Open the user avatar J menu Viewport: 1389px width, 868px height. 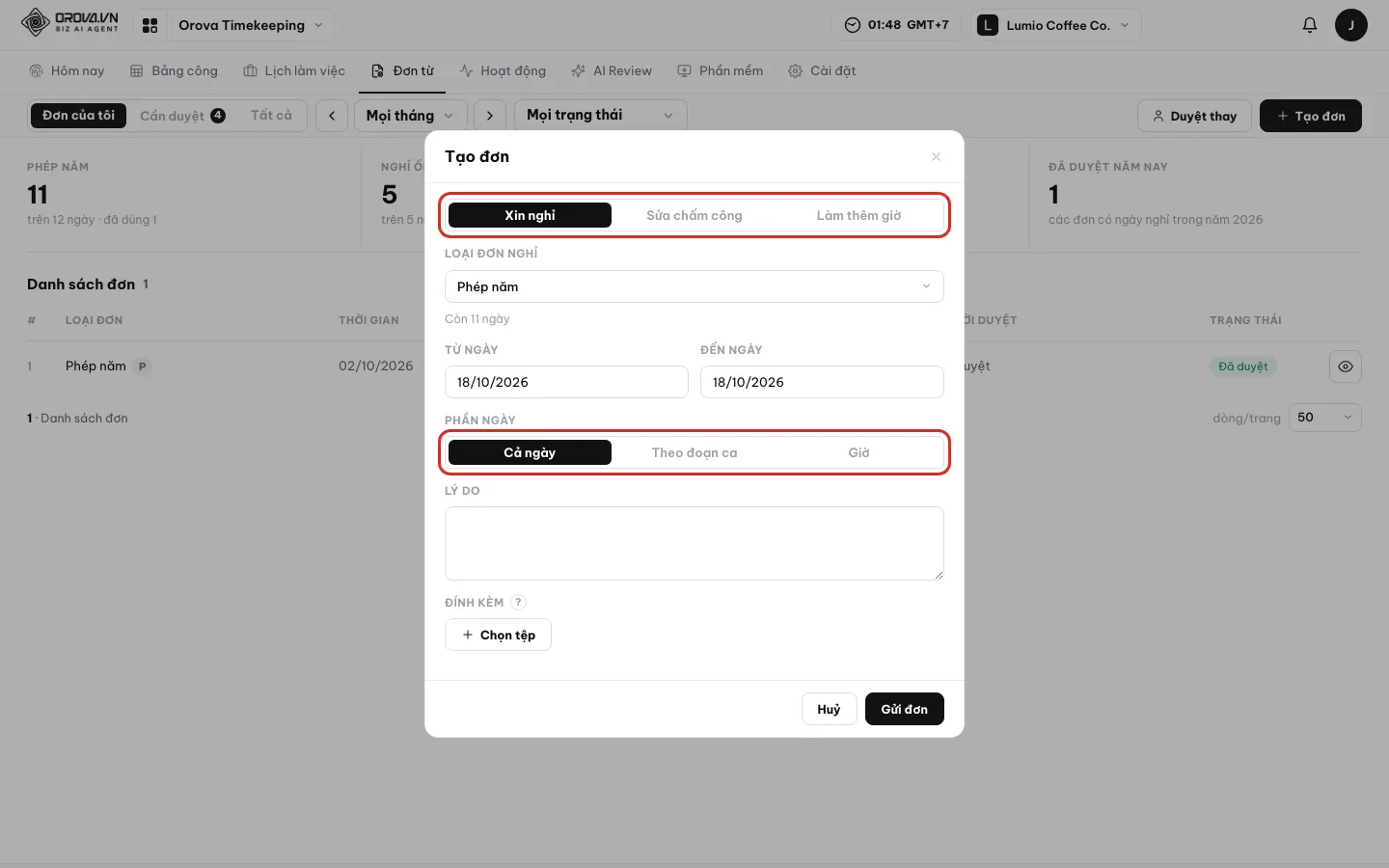[1350, 25]
